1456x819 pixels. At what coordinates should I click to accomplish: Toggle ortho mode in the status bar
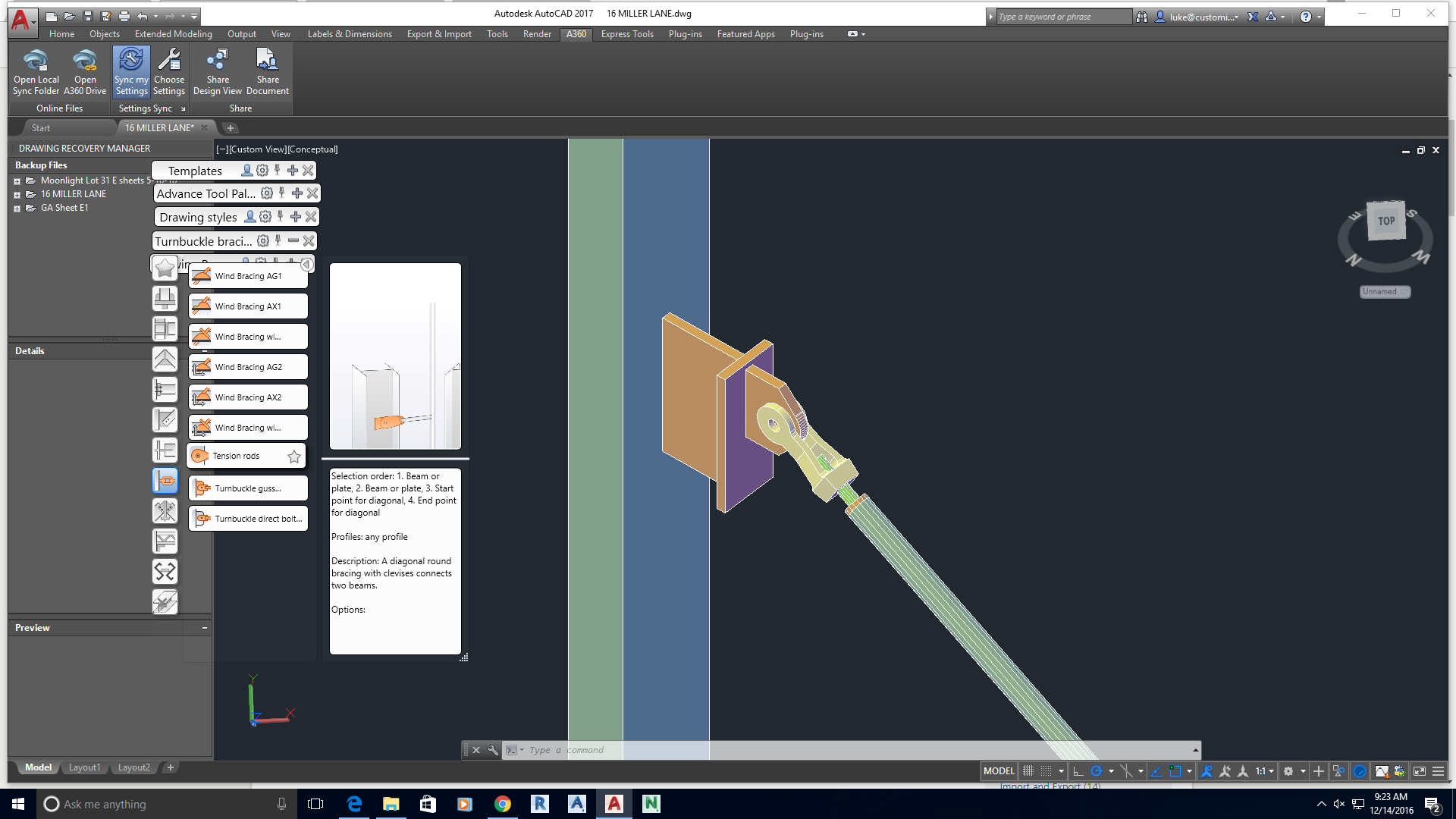1078,770
